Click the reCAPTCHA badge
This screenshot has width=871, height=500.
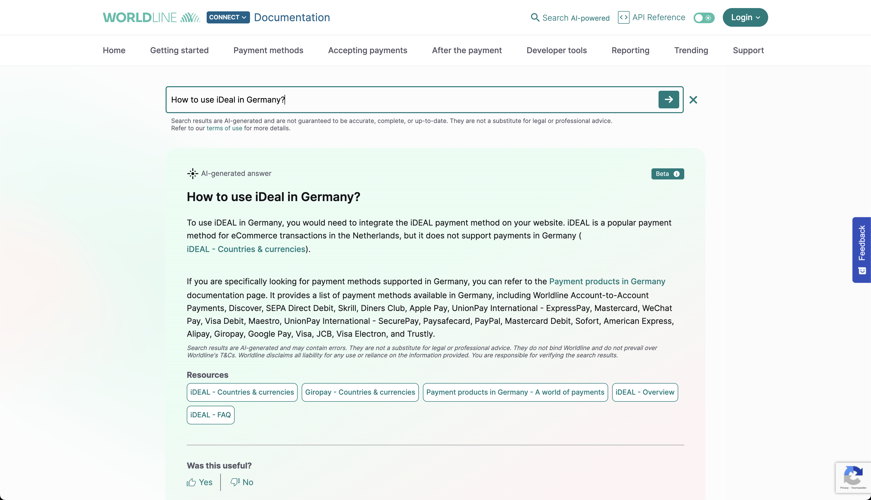click(853, 477)
